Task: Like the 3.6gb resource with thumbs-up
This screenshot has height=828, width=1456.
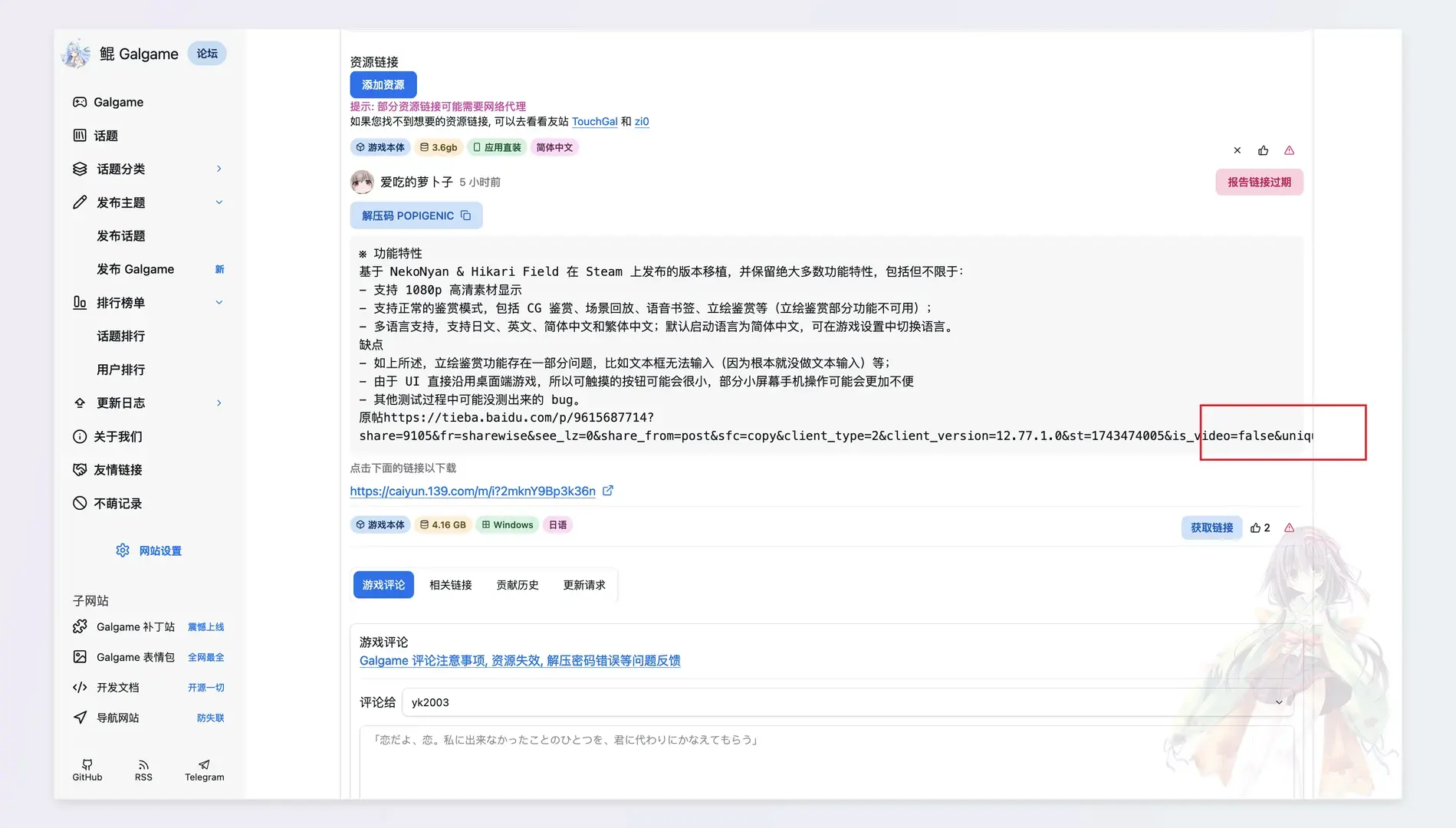Action: [x=1263, y=150]
